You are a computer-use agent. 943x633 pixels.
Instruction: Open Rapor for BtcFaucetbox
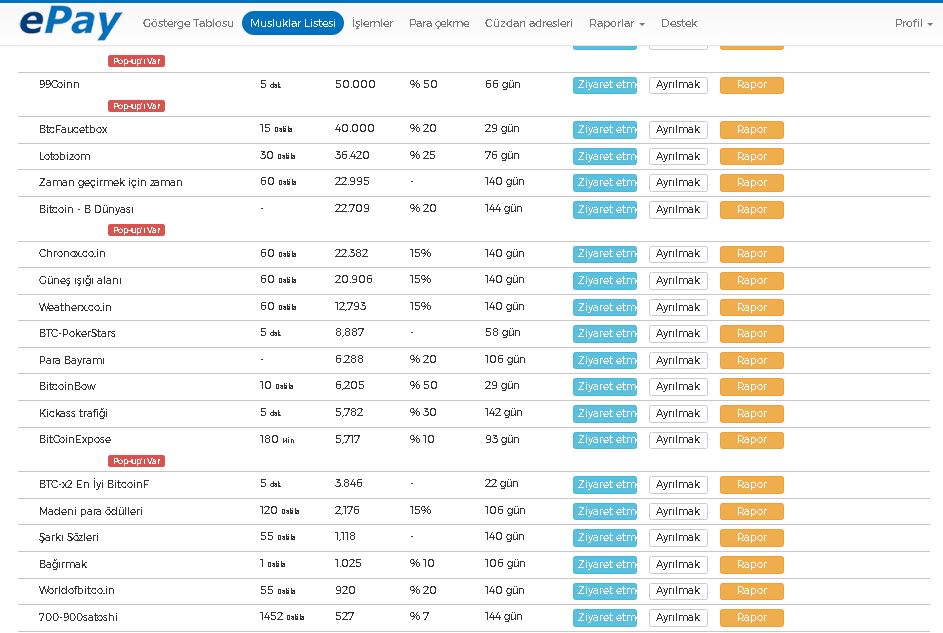752,129
